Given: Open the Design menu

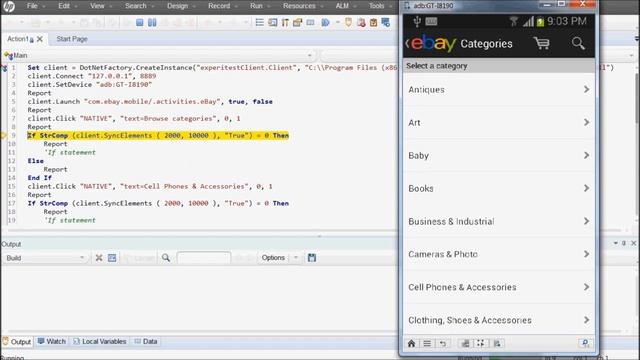Looking at the screenshot, I should pos(177,6).
